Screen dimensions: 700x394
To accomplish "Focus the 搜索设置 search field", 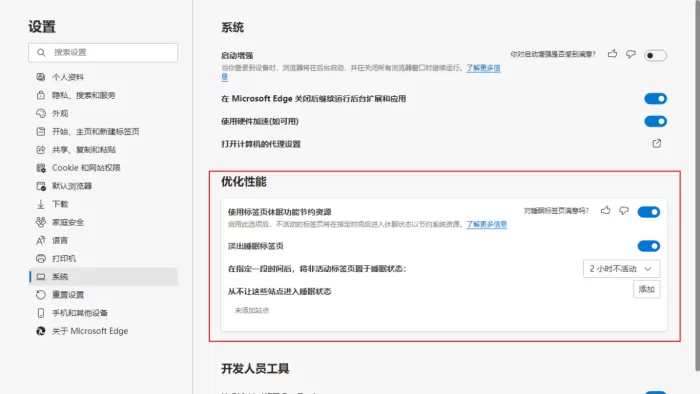I will click(103, 52).
